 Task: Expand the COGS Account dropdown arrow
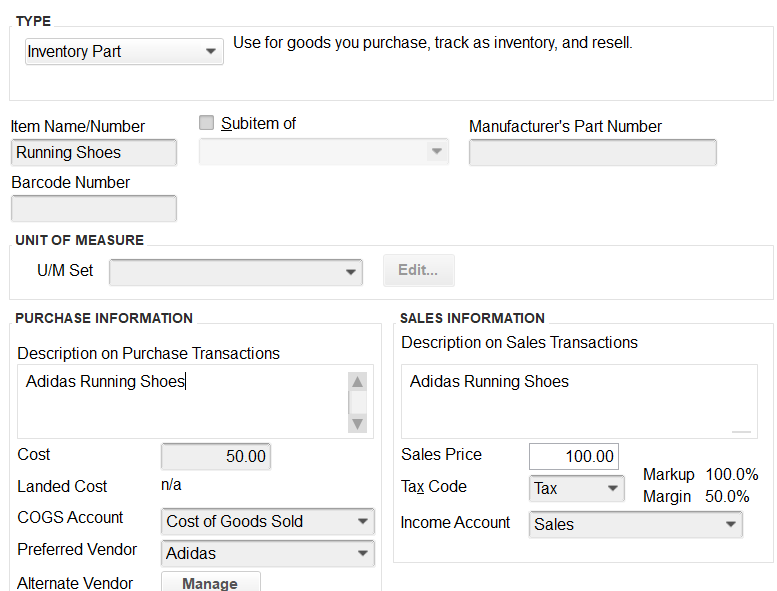pos(363,521)
